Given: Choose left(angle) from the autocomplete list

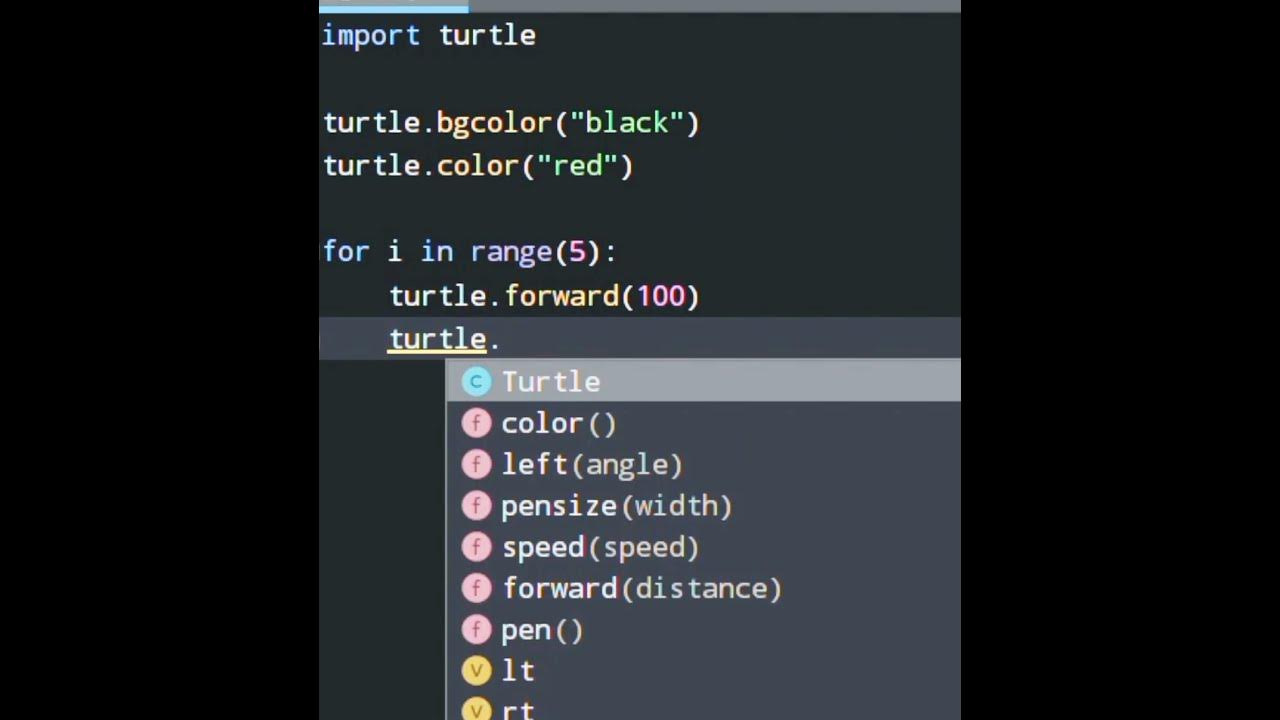Looking at the screenshot, I should [591, 464].
